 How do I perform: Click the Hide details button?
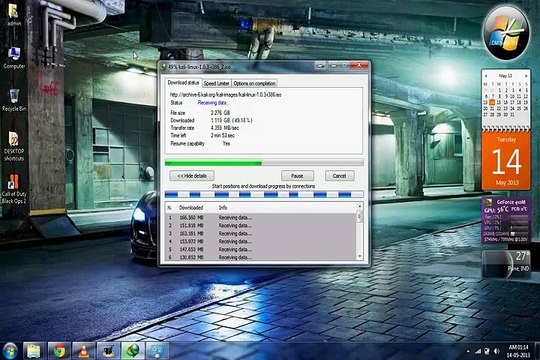tap(192, 176)
